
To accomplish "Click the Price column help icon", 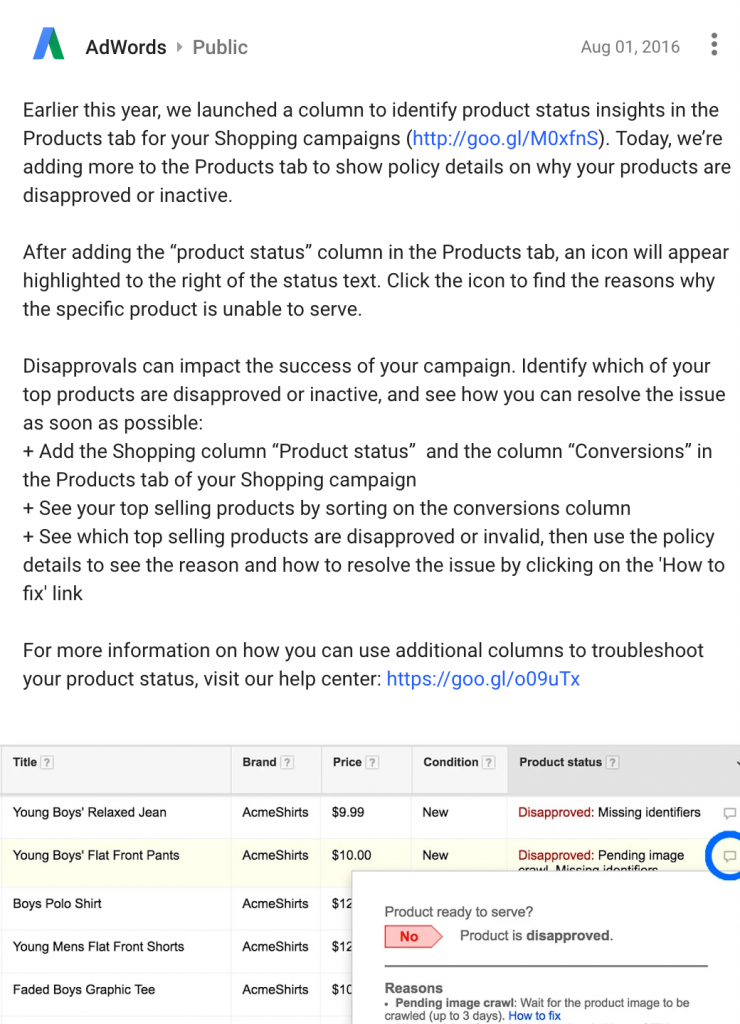I will click(x=372, y=762).
